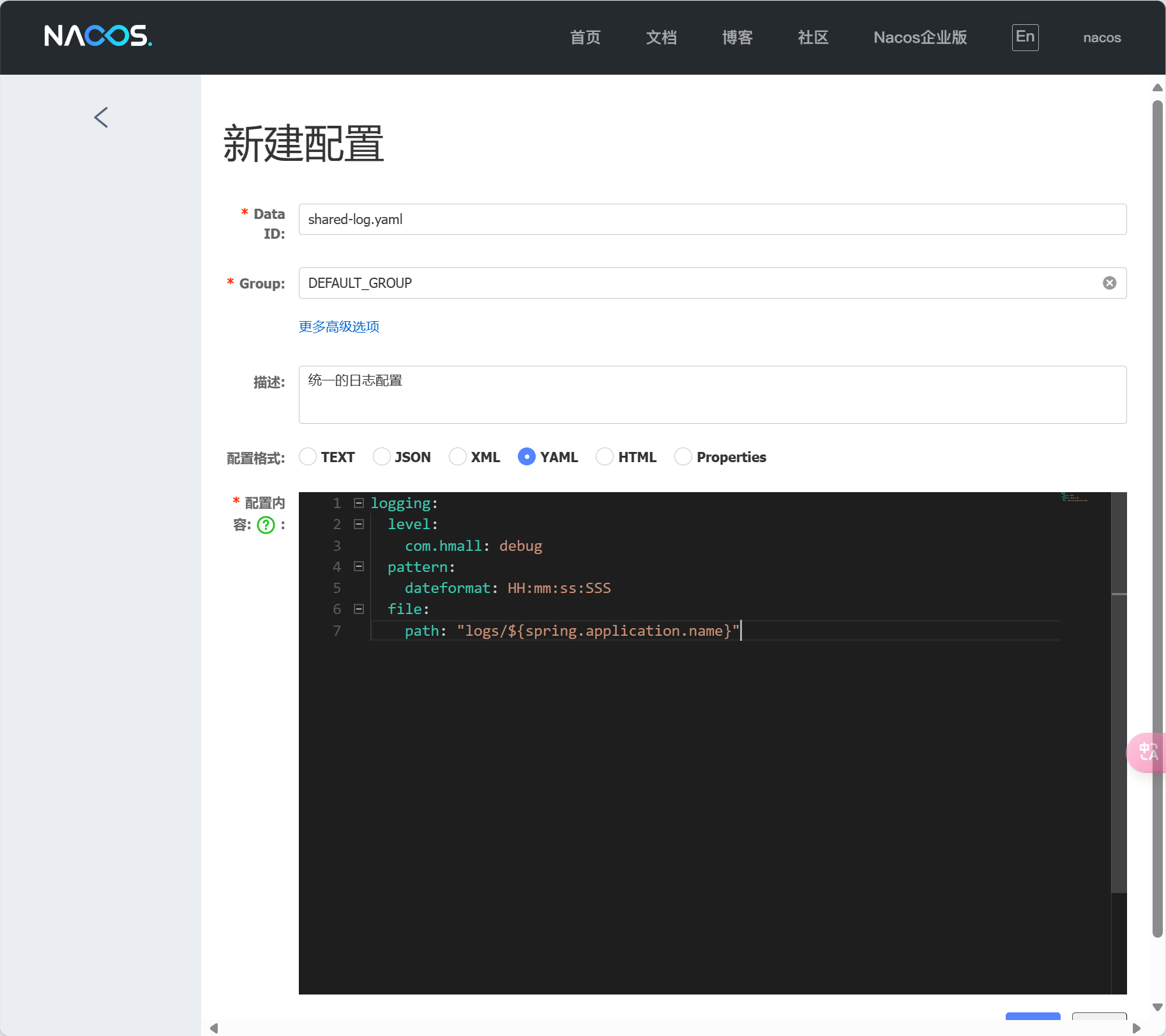Collapse the pattern block on line 4

[x=359, y=567]
